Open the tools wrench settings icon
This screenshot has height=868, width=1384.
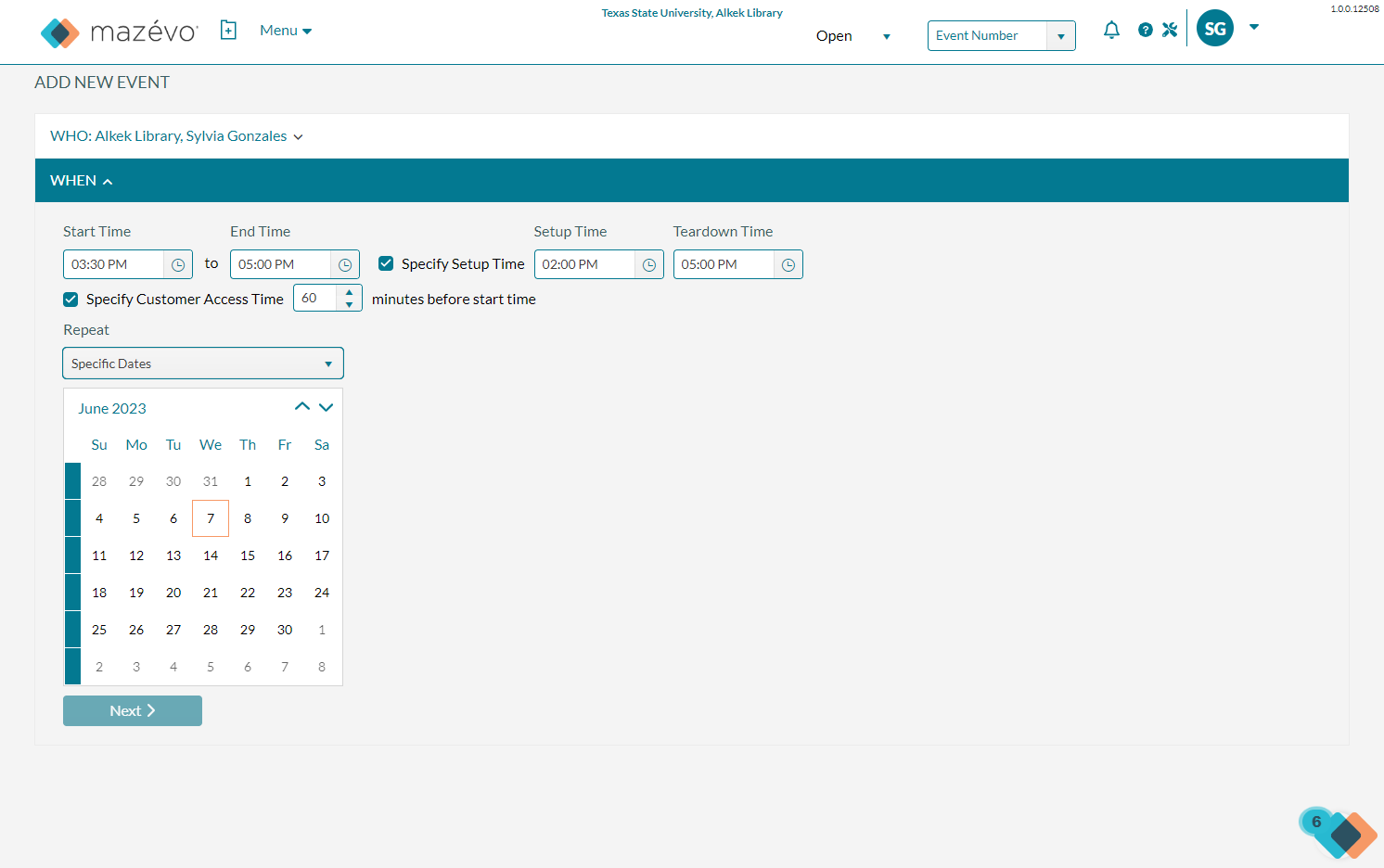pyautogui.click(x=1170, y=30)
